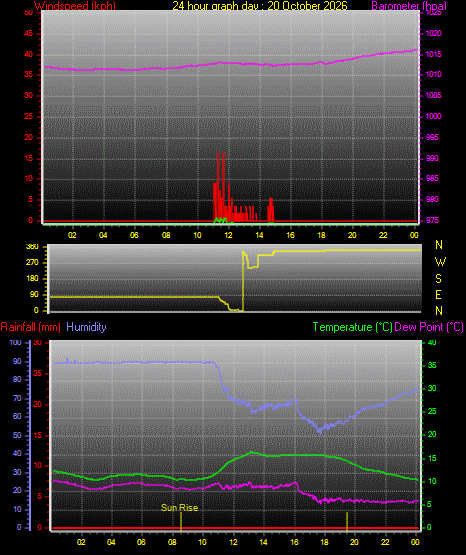Click the 45 value on the windspeed axis
Image resolution: width=466 pixels, height=555 pixels.
tap(29, 34)
